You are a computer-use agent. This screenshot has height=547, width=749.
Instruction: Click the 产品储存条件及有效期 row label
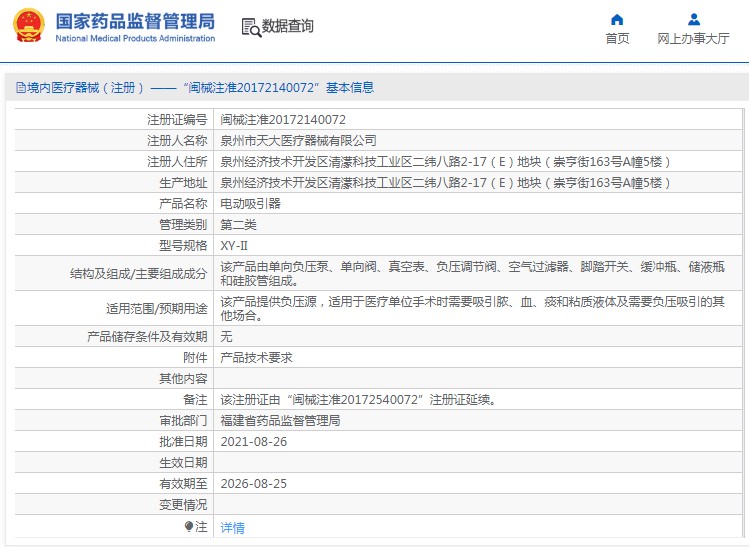tap(147, 336)
